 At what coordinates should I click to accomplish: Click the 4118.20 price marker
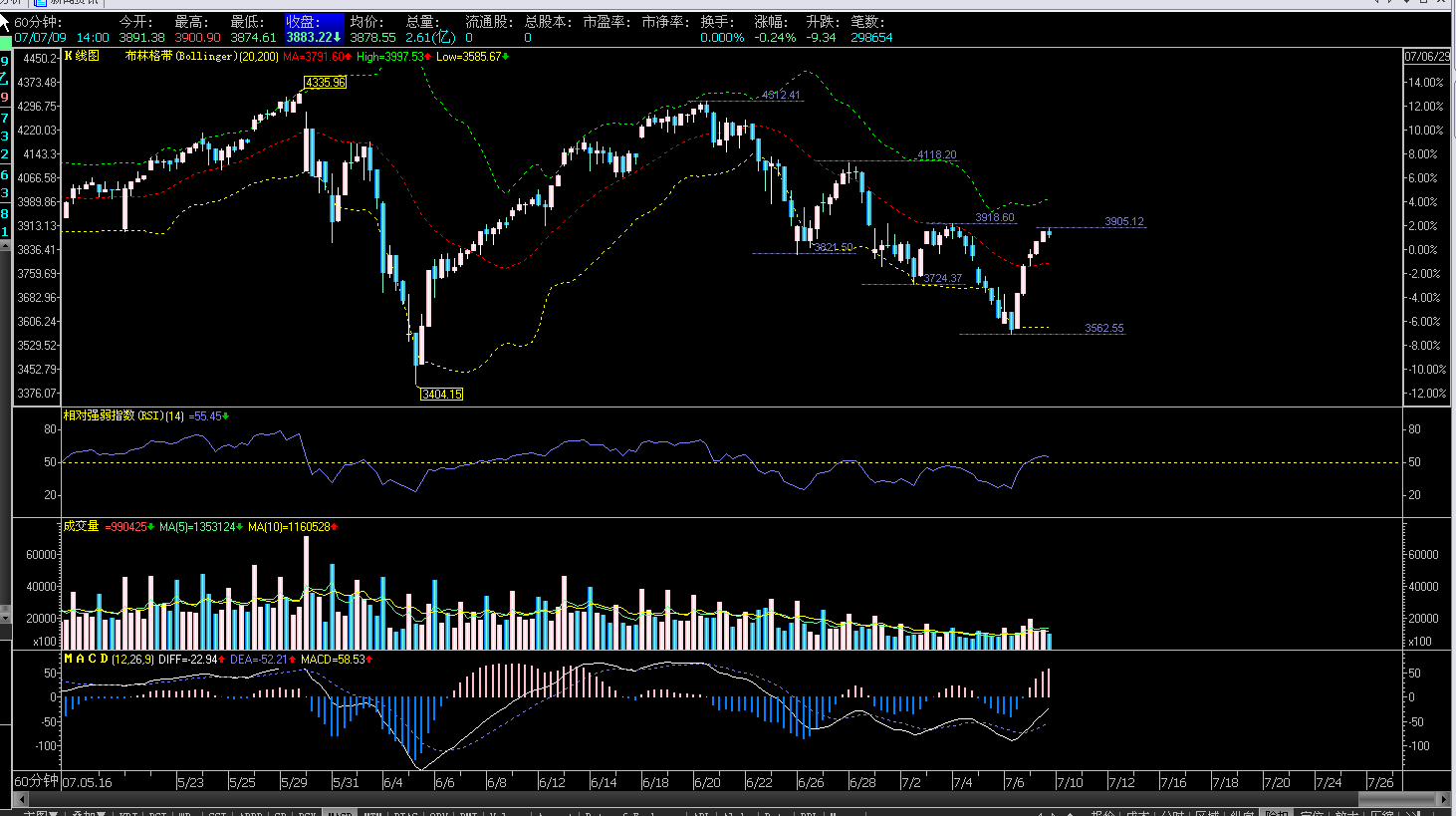936,155
